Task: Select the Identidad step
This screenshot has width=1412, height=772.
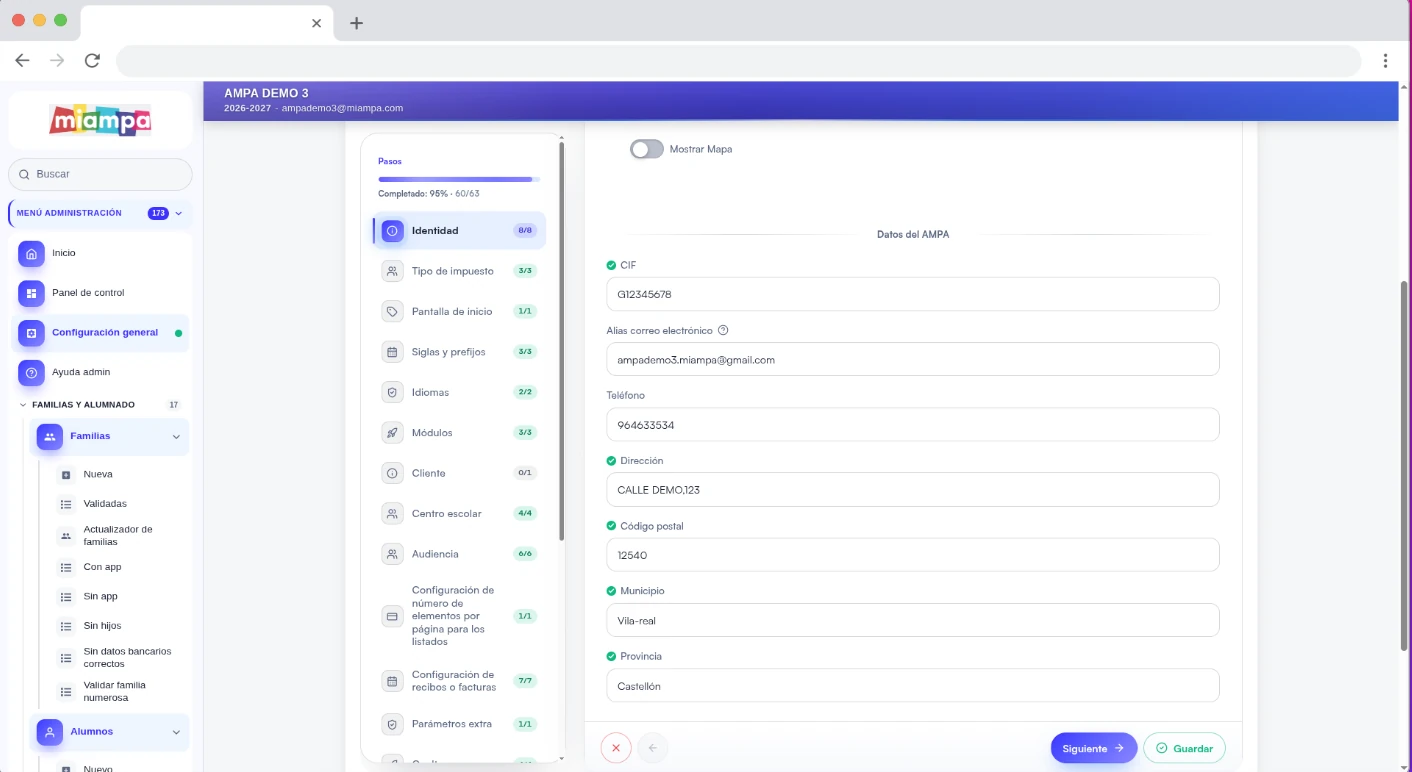Action: 460,231
